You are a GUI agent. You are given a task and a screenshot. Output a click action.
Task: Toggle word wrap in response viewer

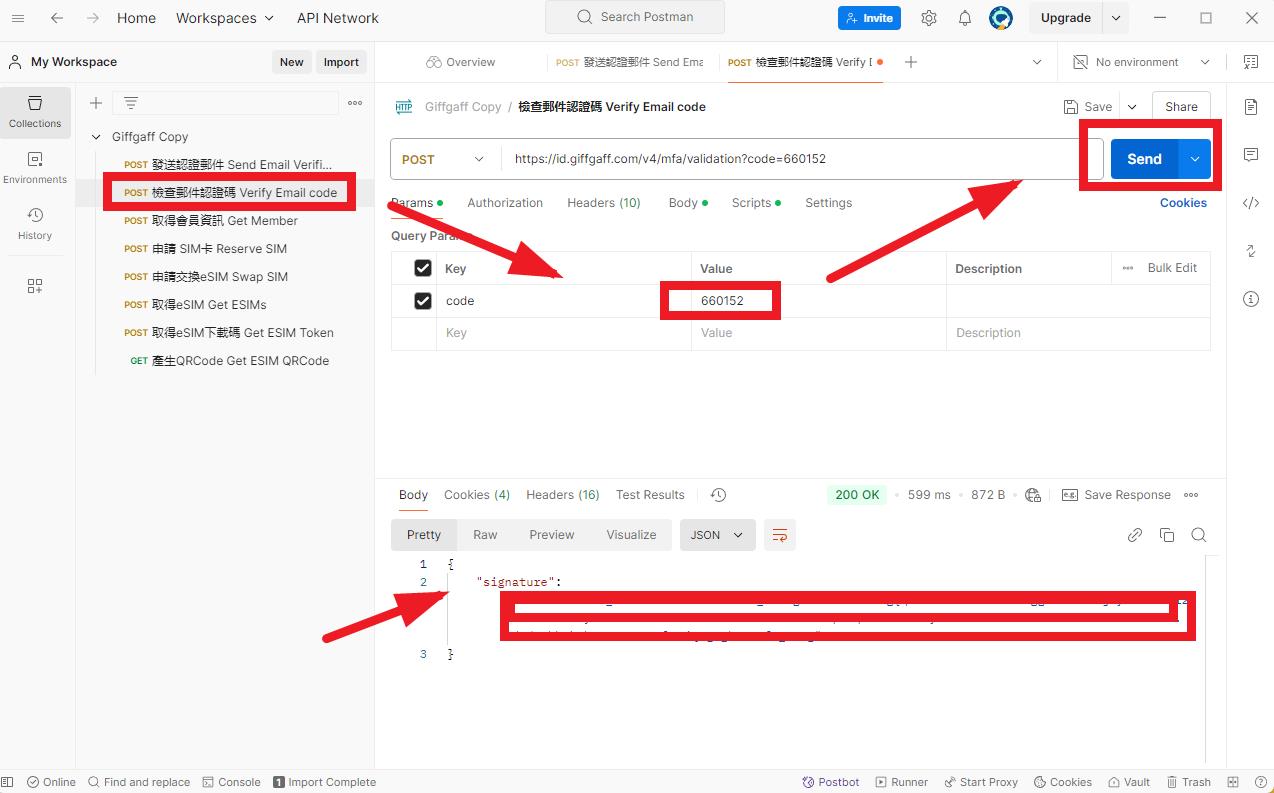[780, 535]
